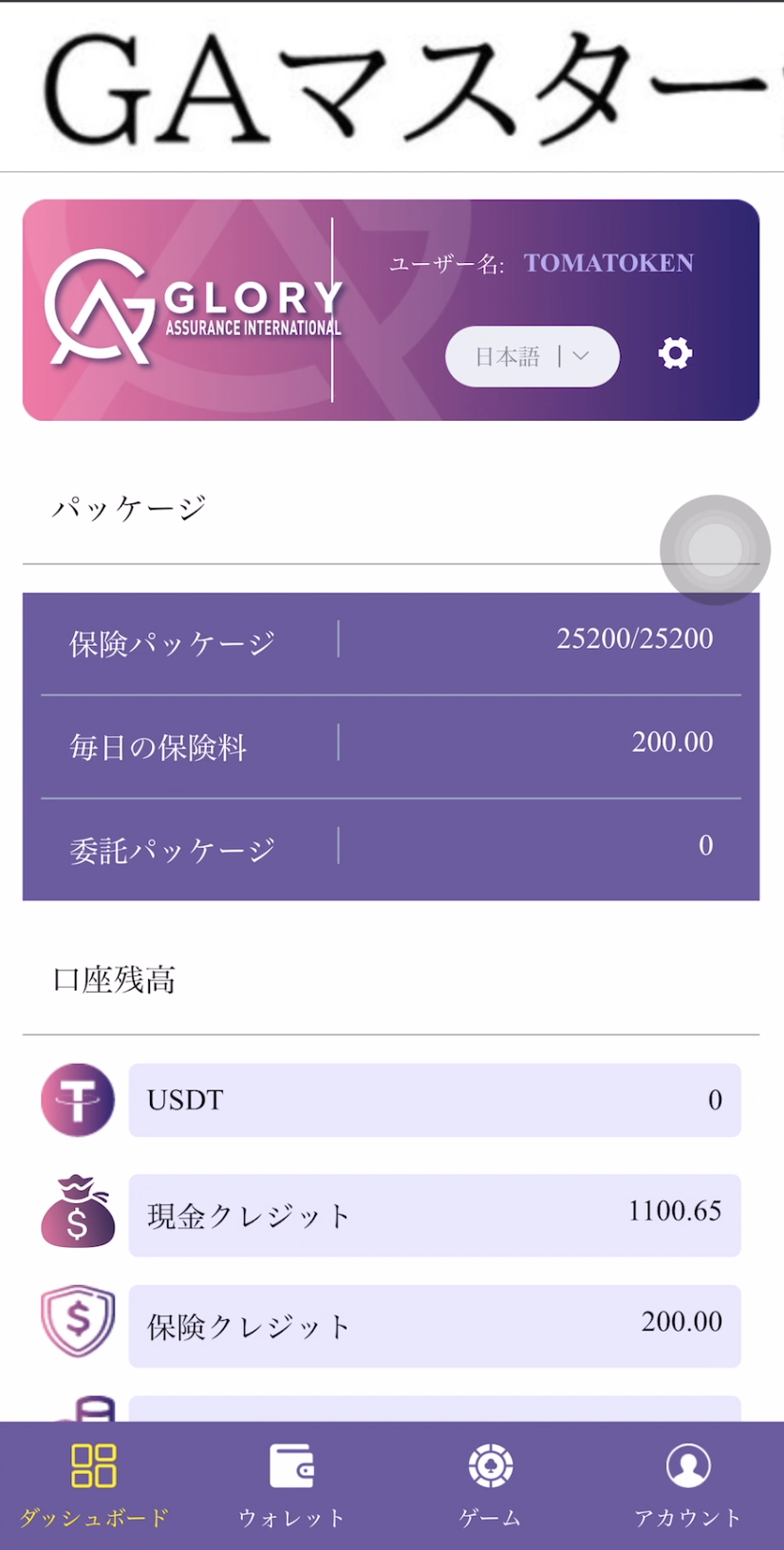
Task: Switch to the ウォレット tab
Action: tap(291, 1518)
